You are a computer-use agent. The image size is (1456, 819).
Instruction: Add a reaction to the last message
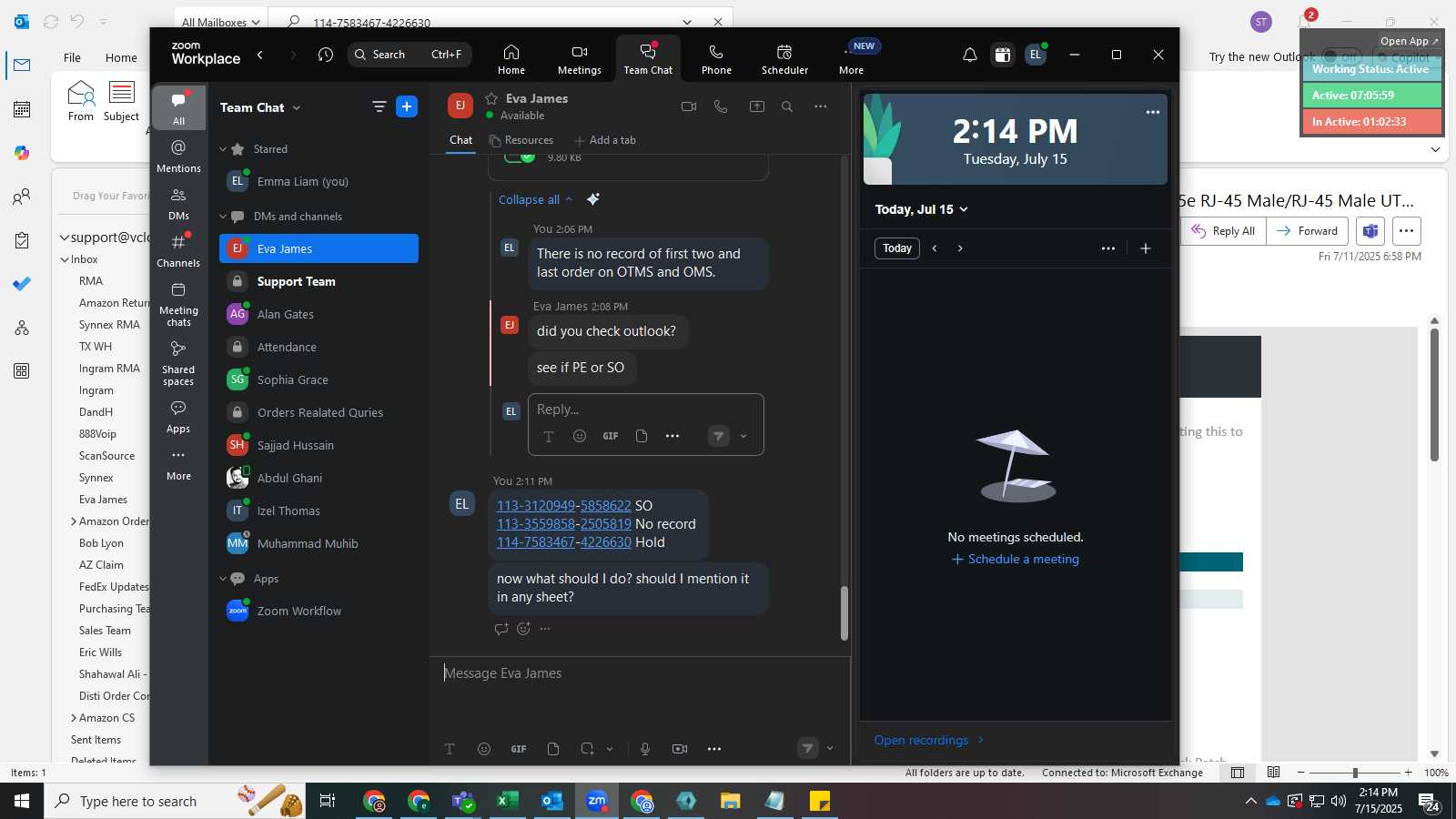pyautogui.click(x=523, y=629)
